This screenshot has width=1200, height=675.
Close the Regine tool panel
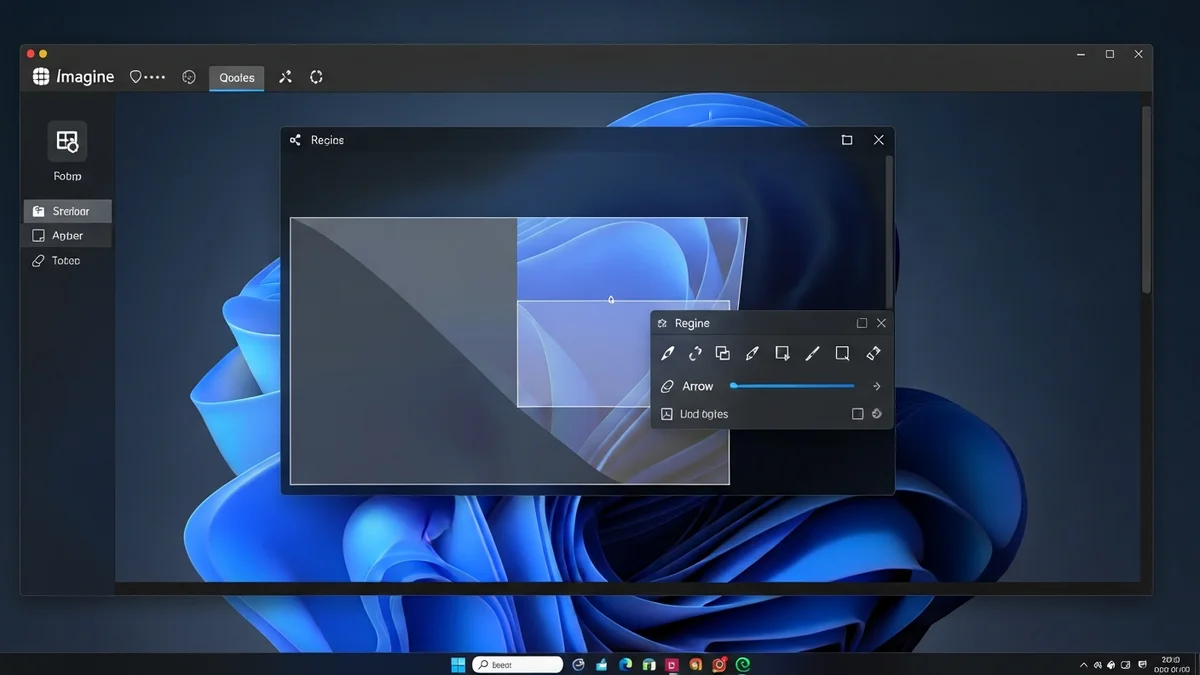881,323
